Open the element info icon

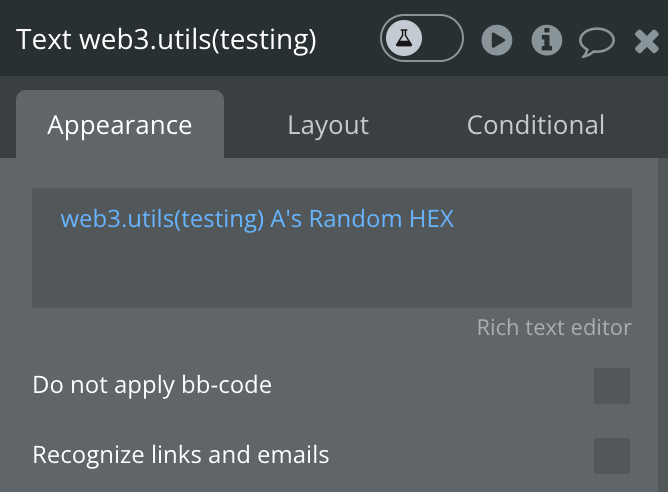pos(547,40)
